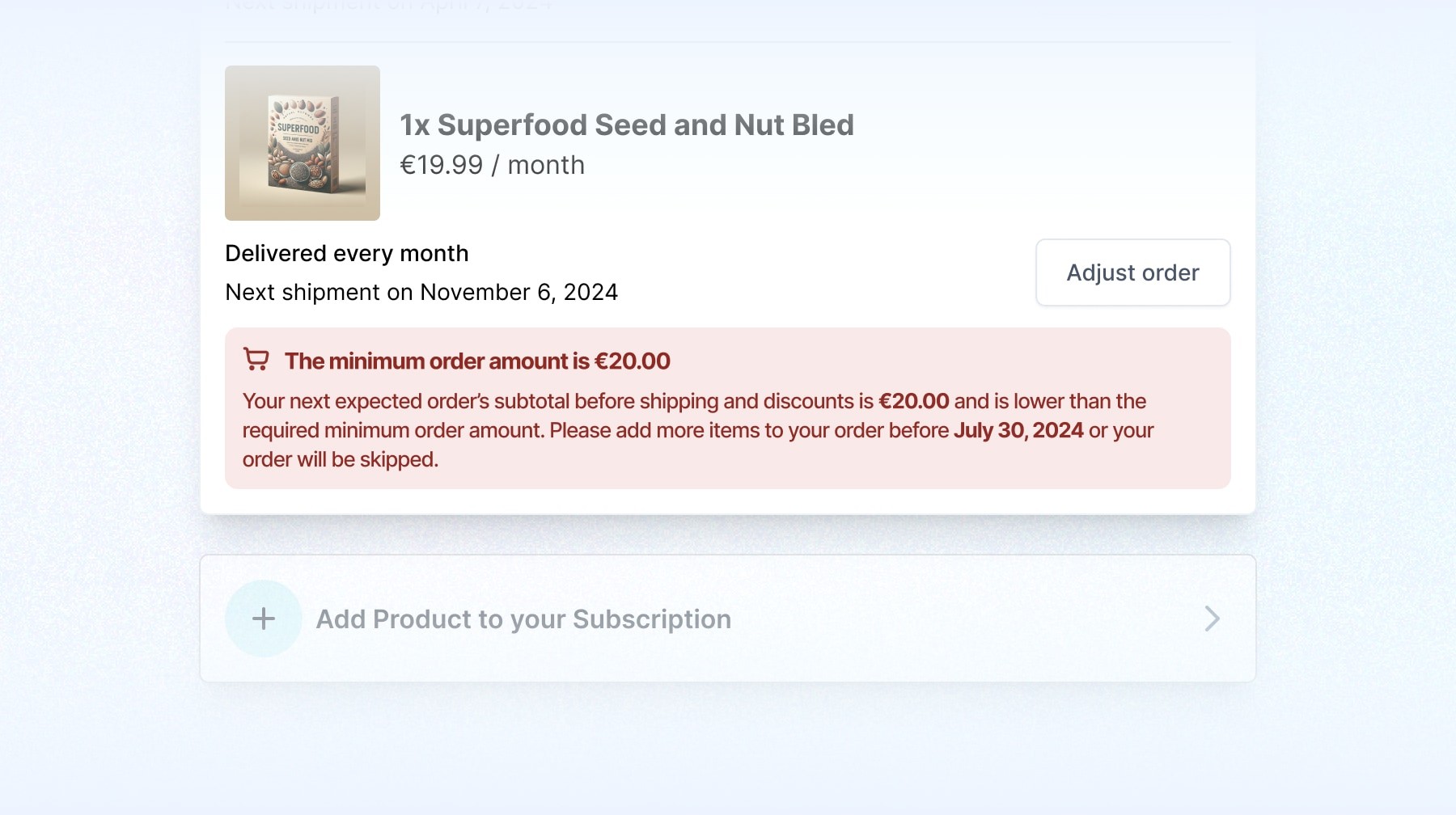Click the €20.00 in the alert heading
This screenshot has width=1456, height=815.
point(633,361)
